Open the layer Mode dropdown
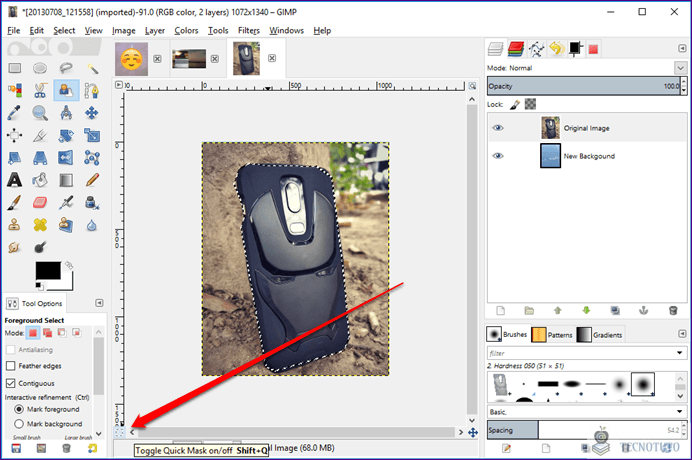Viewport: 692px width, 460px height. (680, 68)
